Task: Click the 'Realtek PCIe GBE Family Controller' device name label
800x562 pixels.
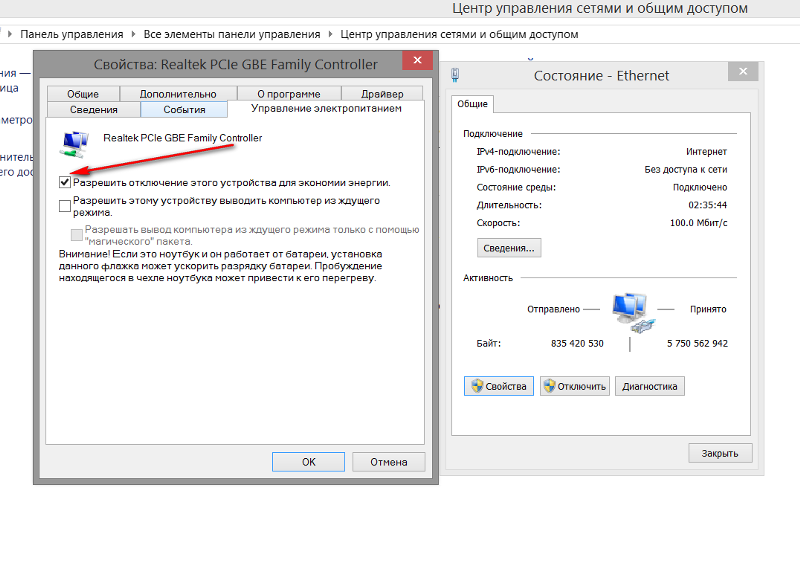Action: tap(183, 138)
